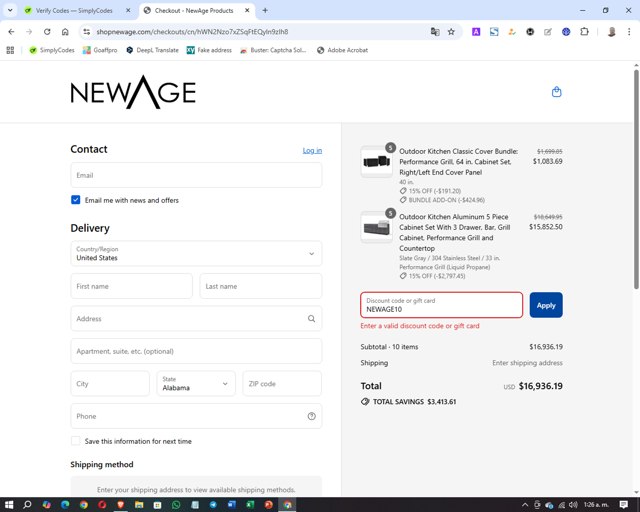
Task: Click the Email input field
Action: coord(196,175)
